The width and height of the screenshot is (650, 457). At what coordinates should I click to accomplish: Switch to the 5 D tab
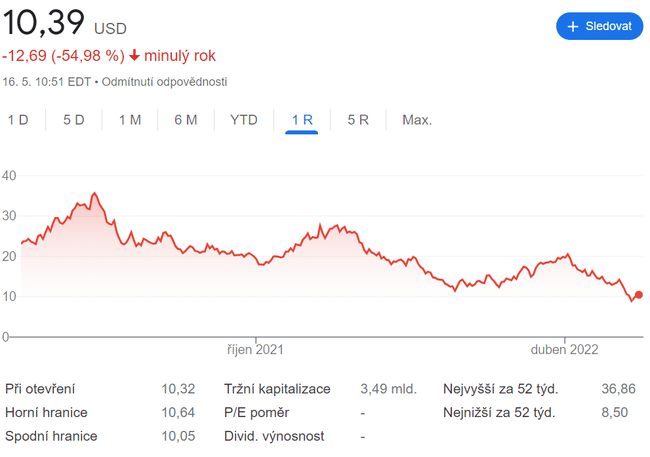tap(74, 120)
